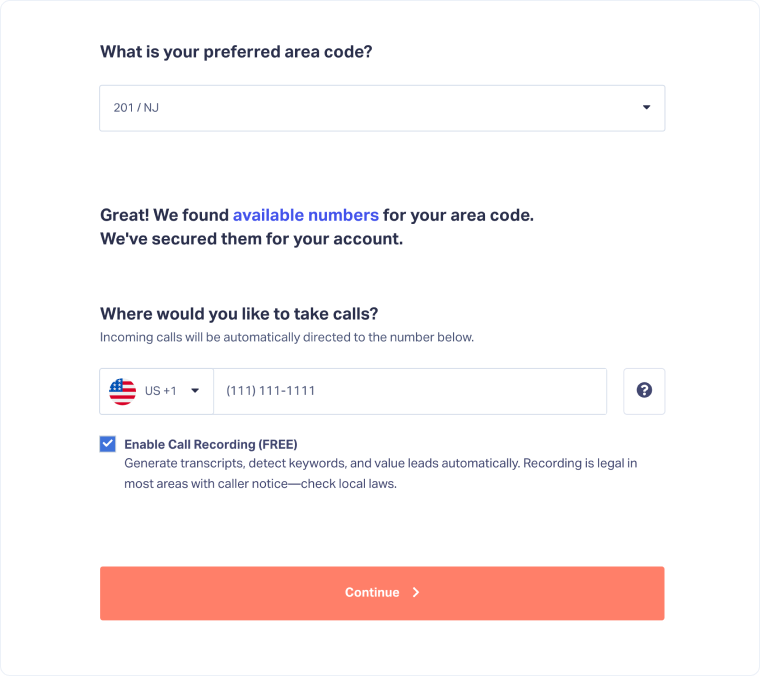Click the "Great! We found" message text

165,215
